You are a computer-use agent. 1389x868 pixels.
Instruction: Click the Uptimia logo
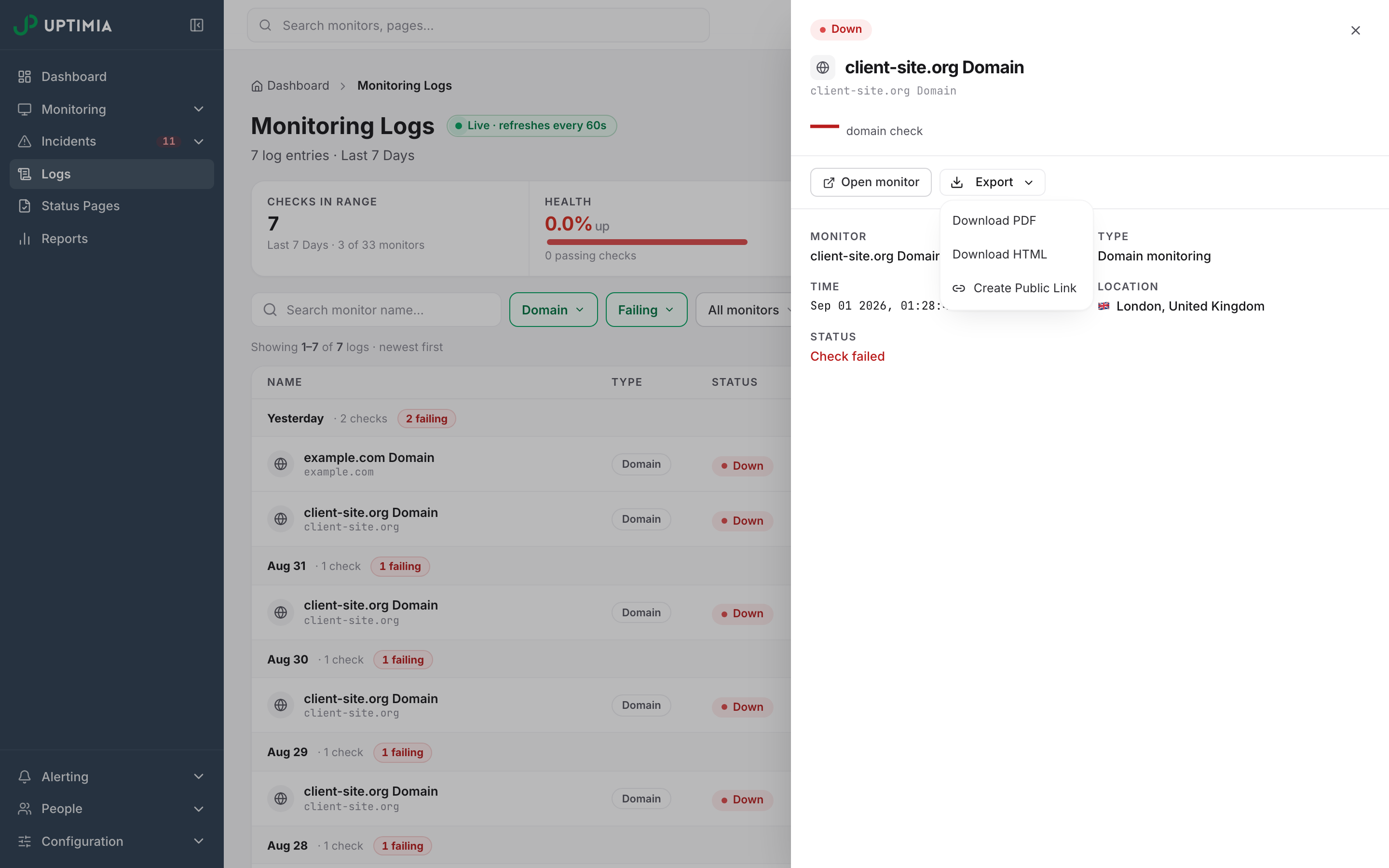pos(63,25)
